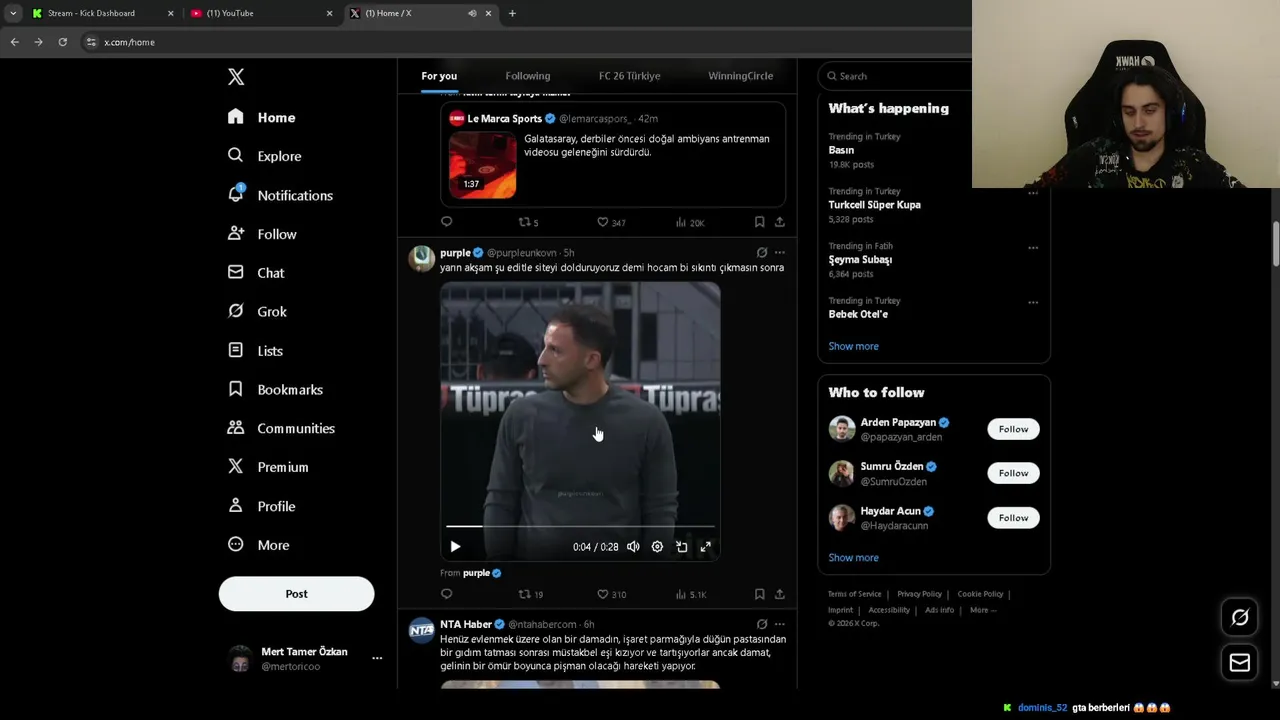This screenshot has height=720, width=1280.
Task: View analytics of purple post showing 5.1K
Action: click(691, 594)
